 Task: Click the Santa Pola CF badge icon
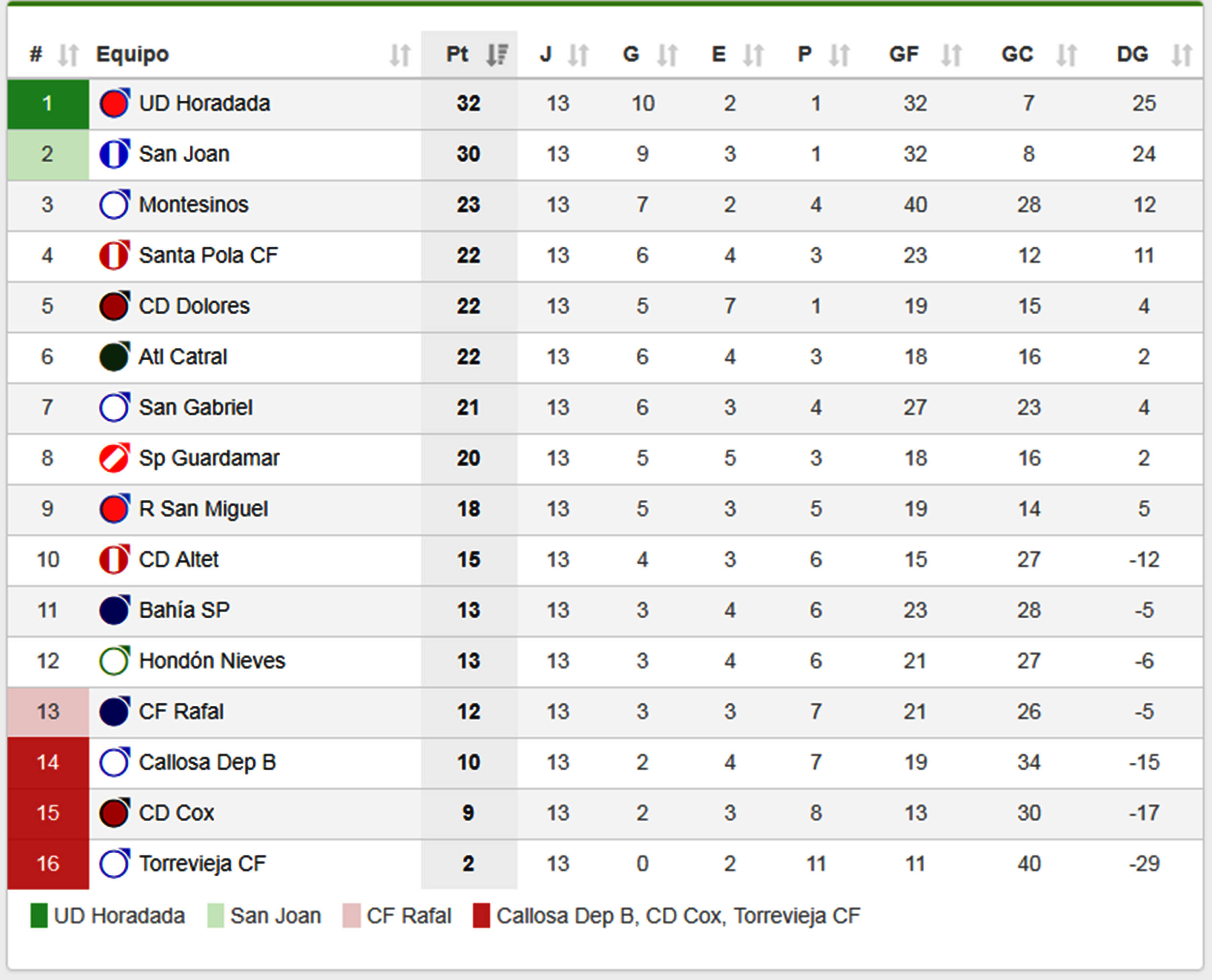pyautogui.click(x=115, y=255)
